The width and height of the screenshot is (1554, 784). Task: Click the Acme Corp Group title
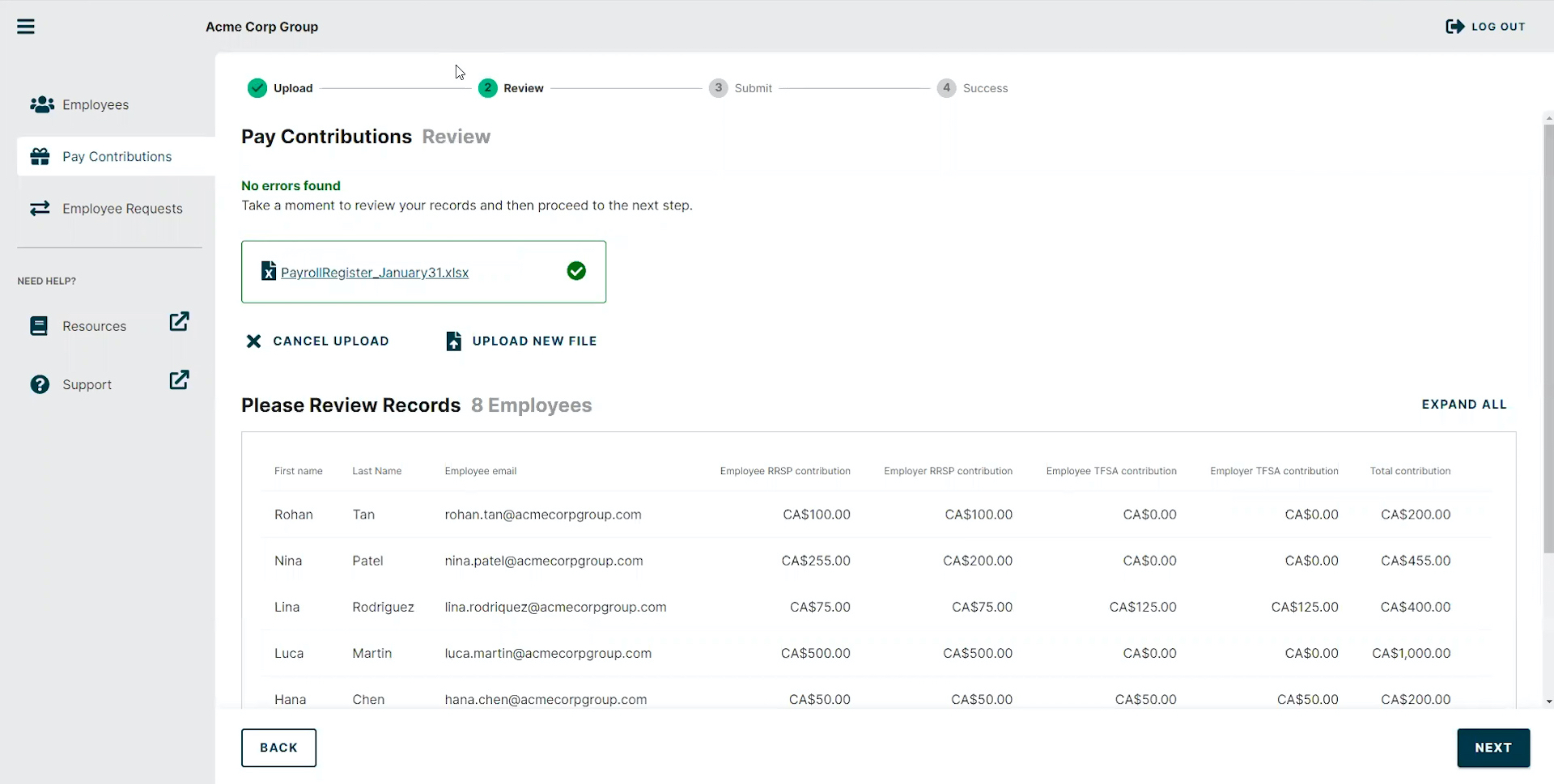coord(261,27)
